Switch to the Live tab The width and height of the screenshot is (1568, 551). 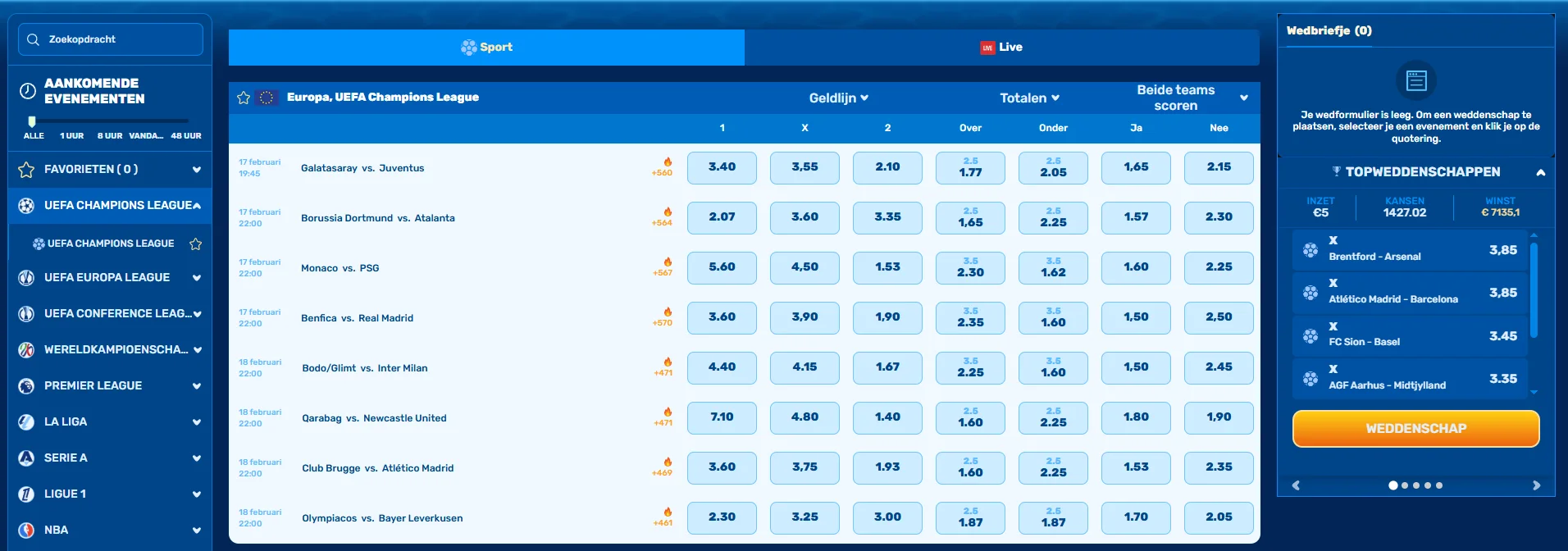pyautogui.click(x=1001, y=48)
